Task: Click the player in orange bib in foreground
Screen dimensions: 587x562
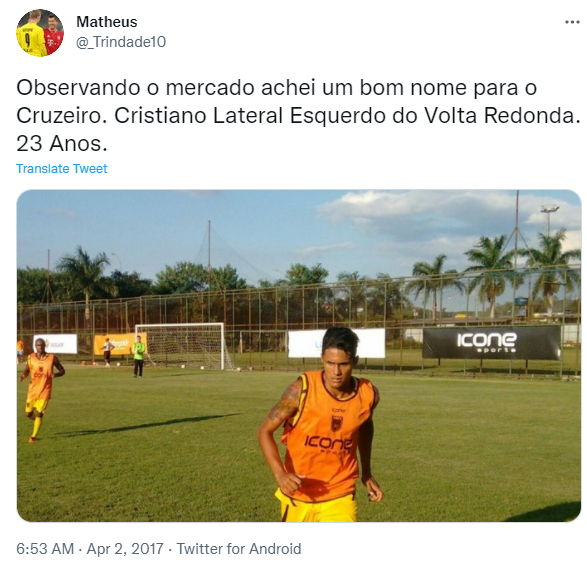Action: coord(321,425)
